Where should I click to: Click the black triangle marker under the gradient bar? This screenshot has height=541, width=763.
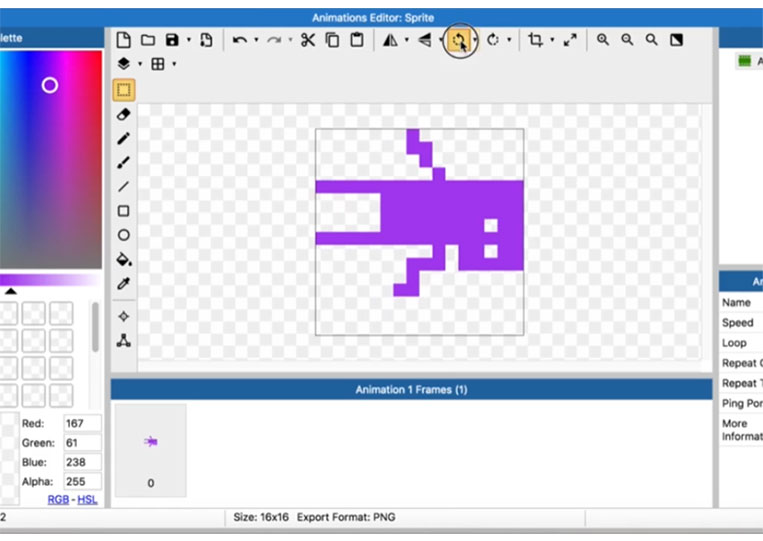pyautogui.click(x=11, y=291)
